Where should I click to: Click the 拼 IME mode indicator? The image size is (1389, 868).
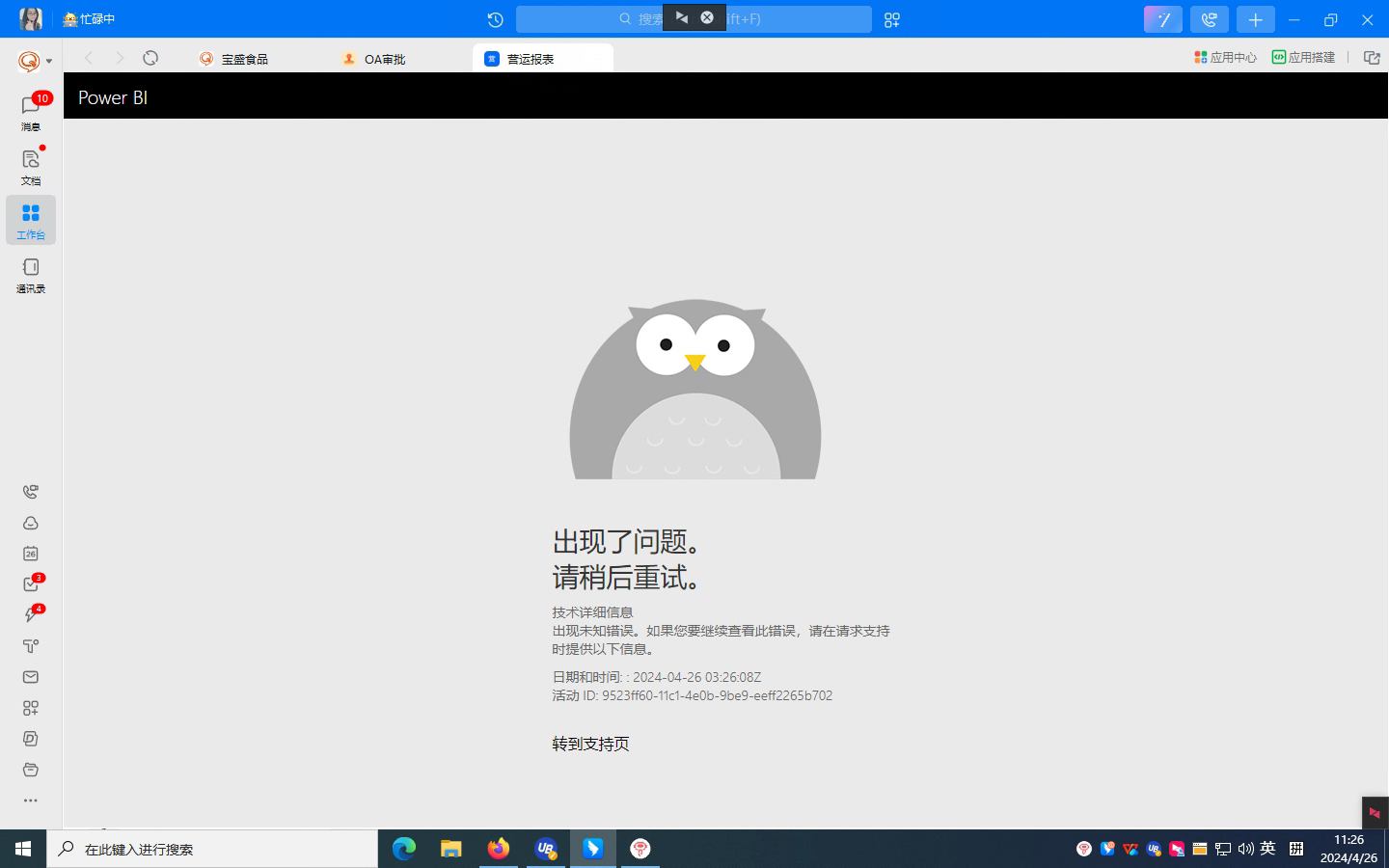pyautogui.click(x=1296, y=849)
